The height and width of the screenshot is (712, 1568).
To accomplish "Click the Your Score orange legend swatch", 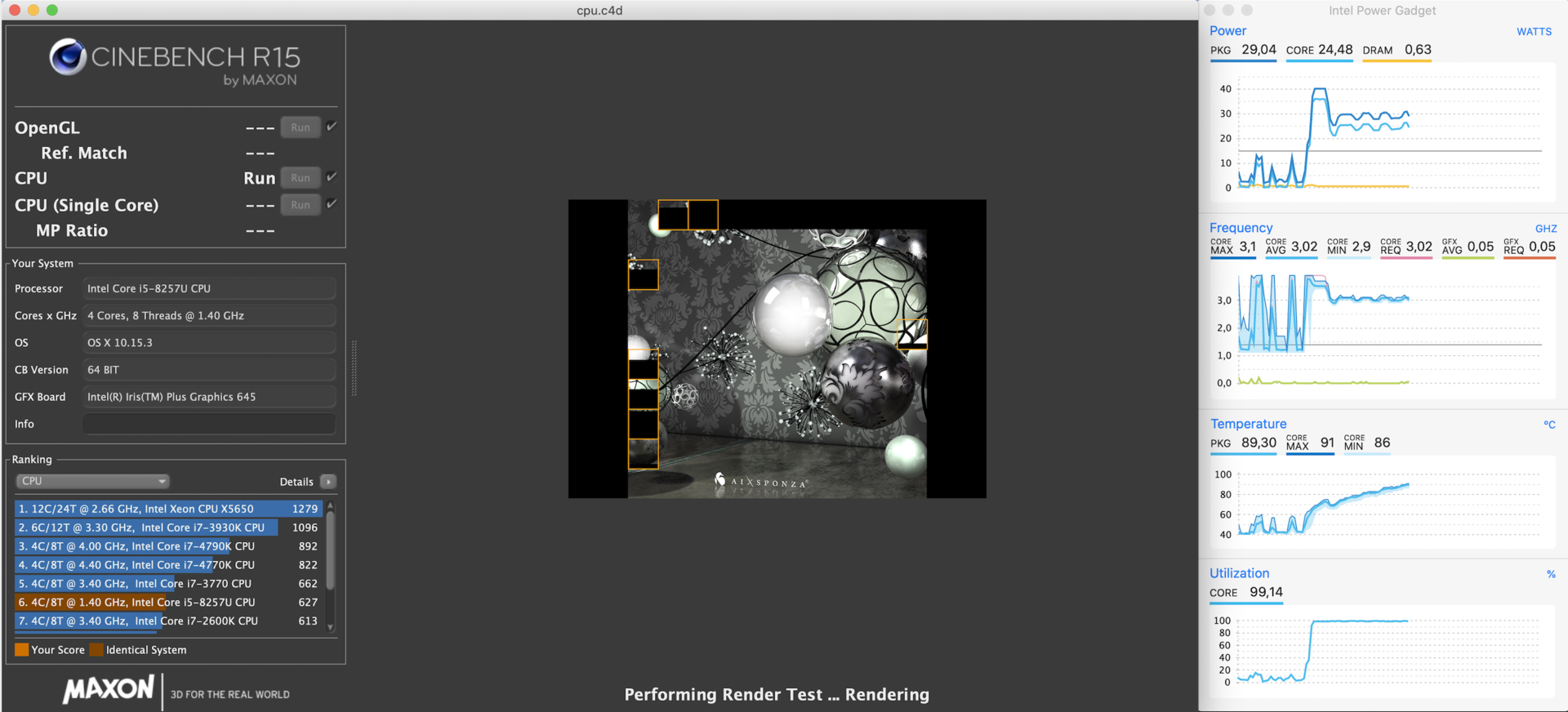I will (x=22, y=650).
